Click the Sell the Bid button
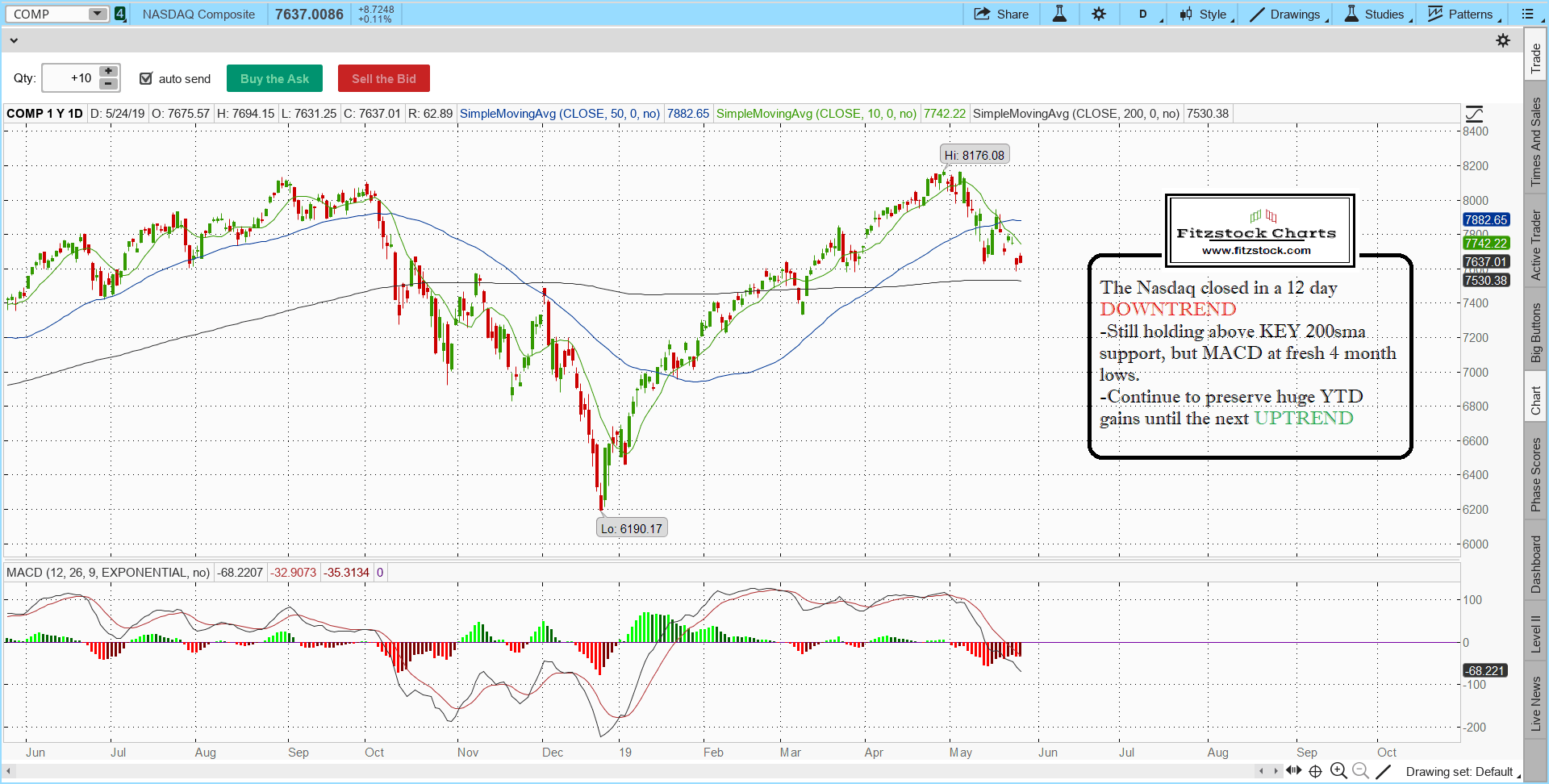1549x784 pixels. [383, 78]
